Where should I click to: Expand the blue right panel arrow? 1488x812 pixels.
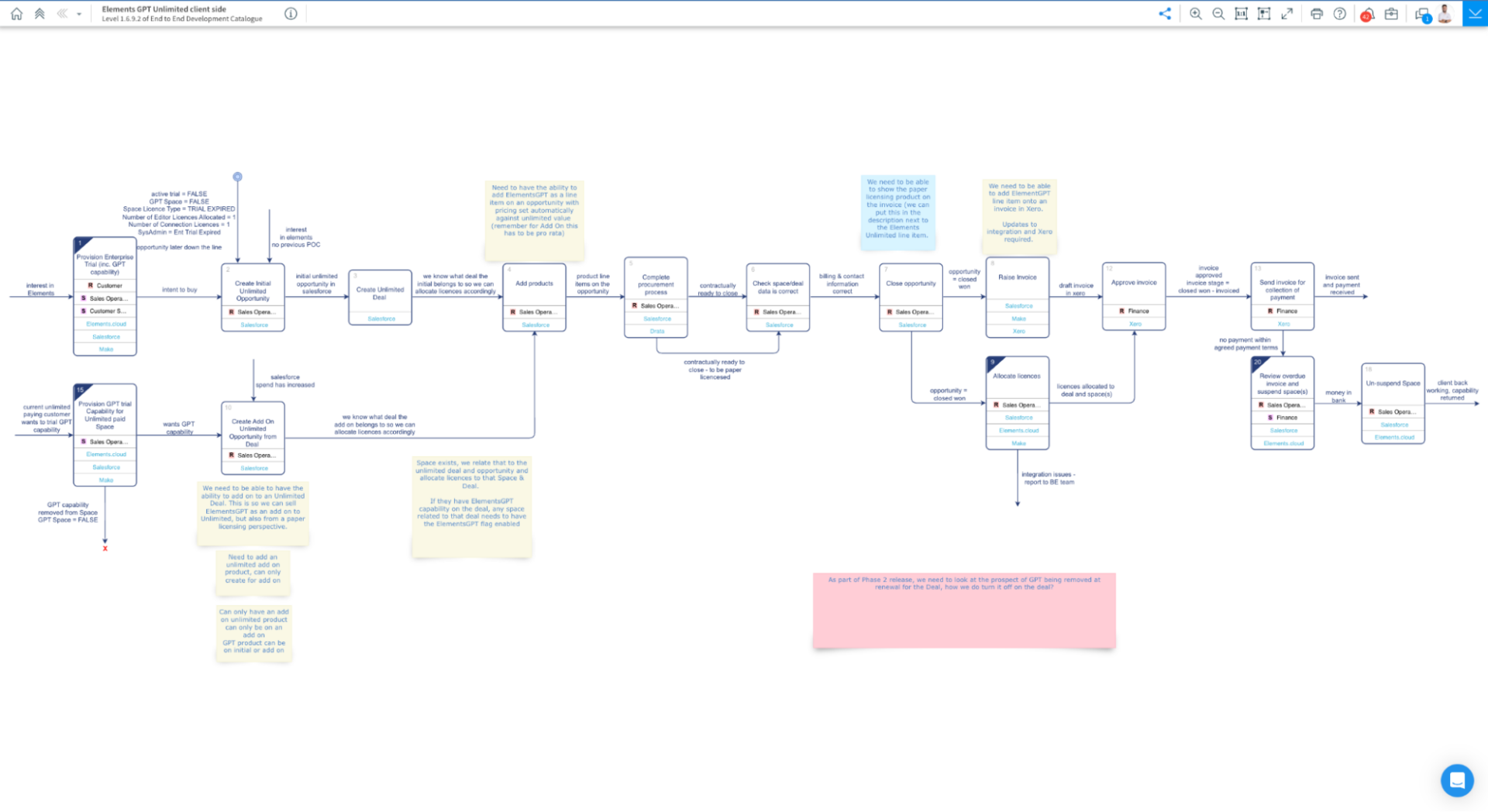tap(1475, 14)
